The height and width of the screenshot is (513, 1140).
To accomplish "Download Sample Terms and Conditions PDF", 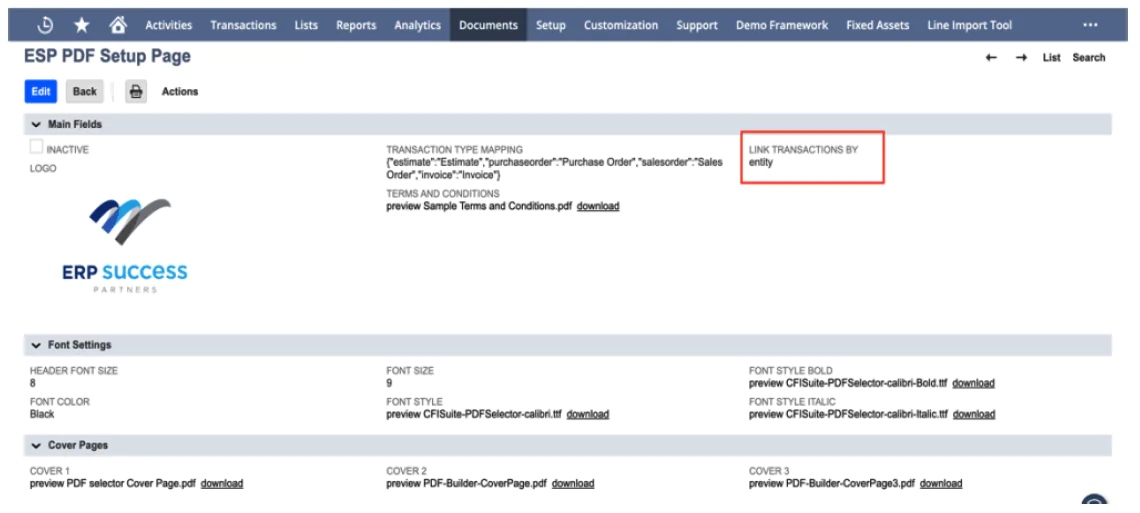I will point(598,206).
